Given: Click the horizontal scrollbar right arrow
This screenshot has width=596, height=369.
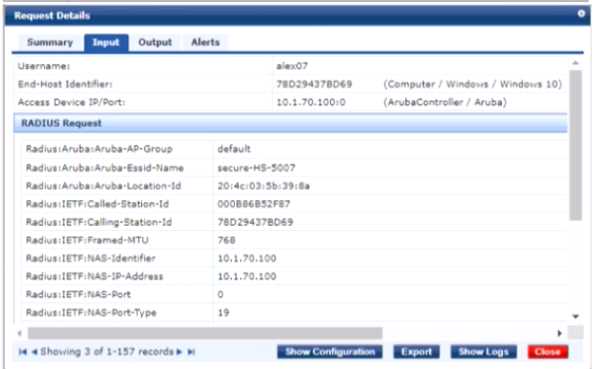Looking at the screenshot, I should tap(559, 333).
